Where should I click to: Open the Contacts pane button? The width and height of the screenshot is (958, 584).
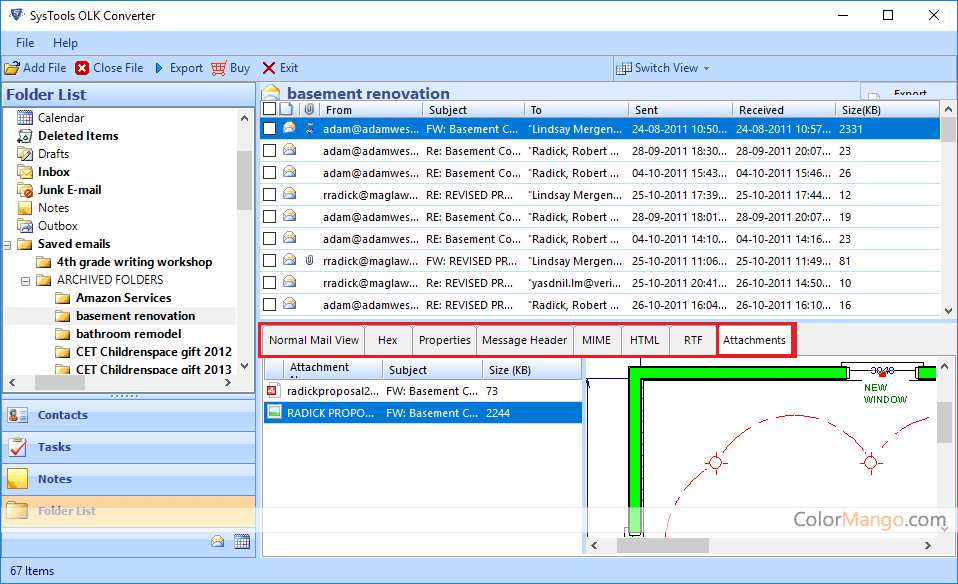click(62, 415)
